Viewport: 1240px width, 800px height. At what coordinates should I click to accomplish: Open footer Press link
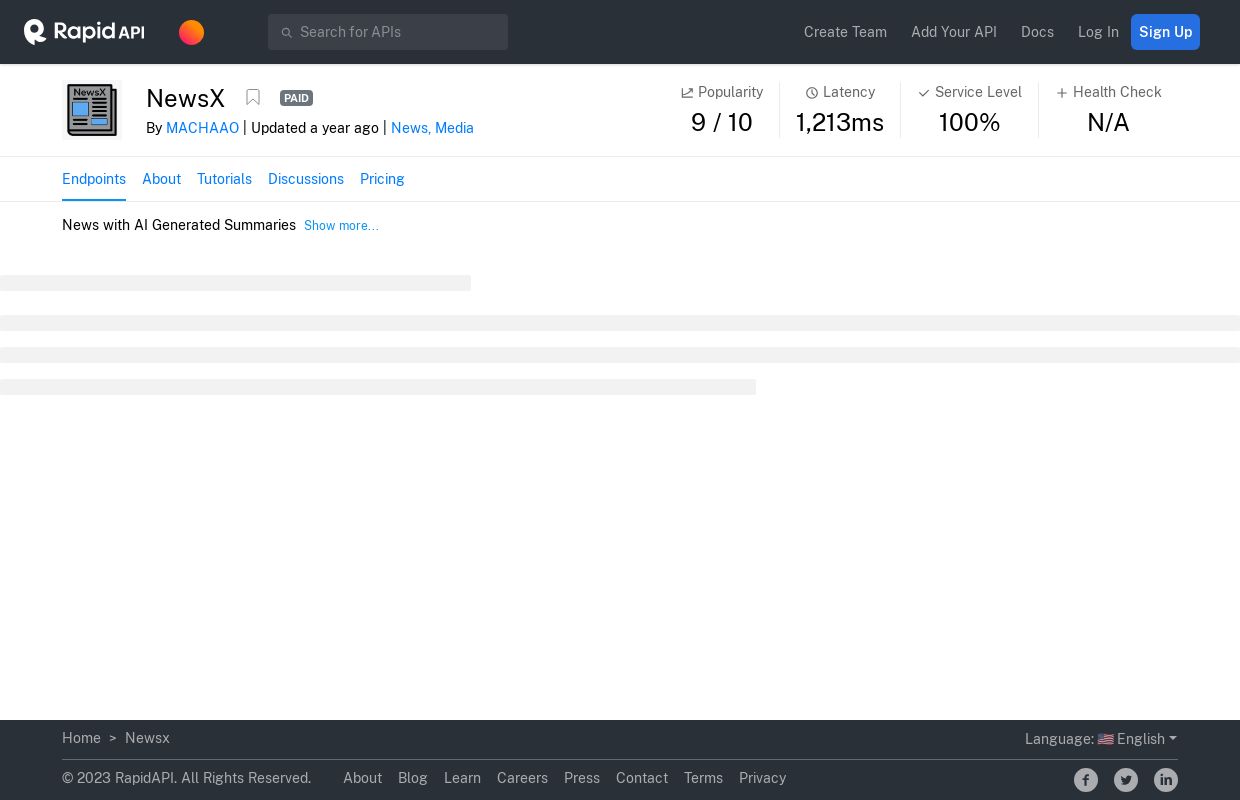(x=582, y=778)
